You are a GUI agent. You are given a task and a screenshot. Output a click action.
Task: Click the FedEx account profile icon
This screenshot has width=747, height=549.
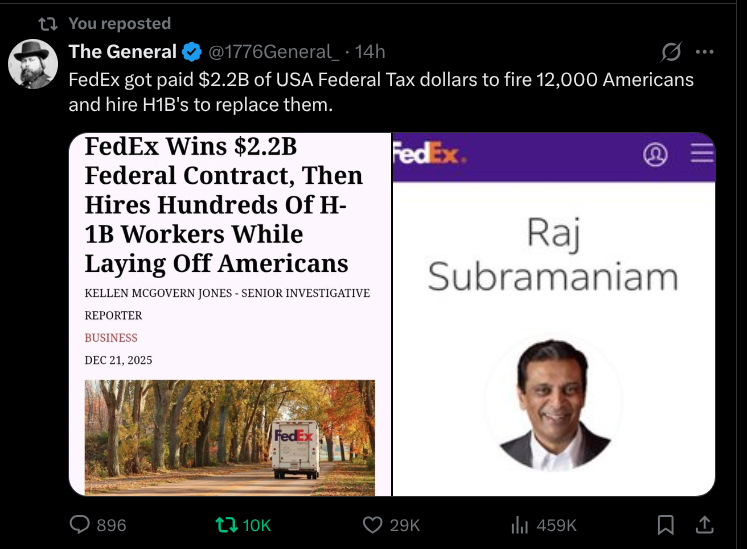tap(656, 154)
